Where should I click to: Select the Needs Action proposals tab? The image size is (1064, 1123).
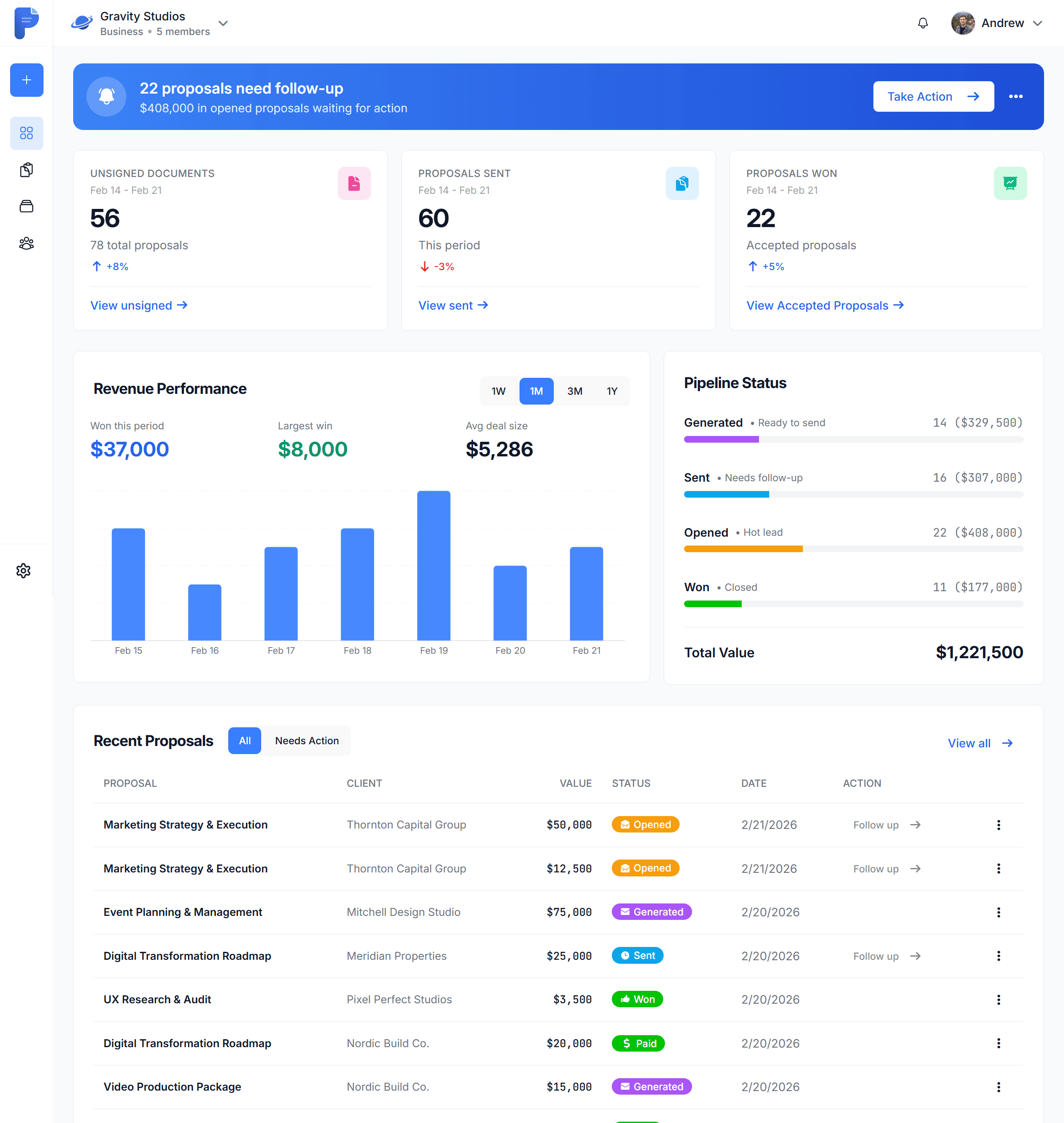[x=307, y=741]
